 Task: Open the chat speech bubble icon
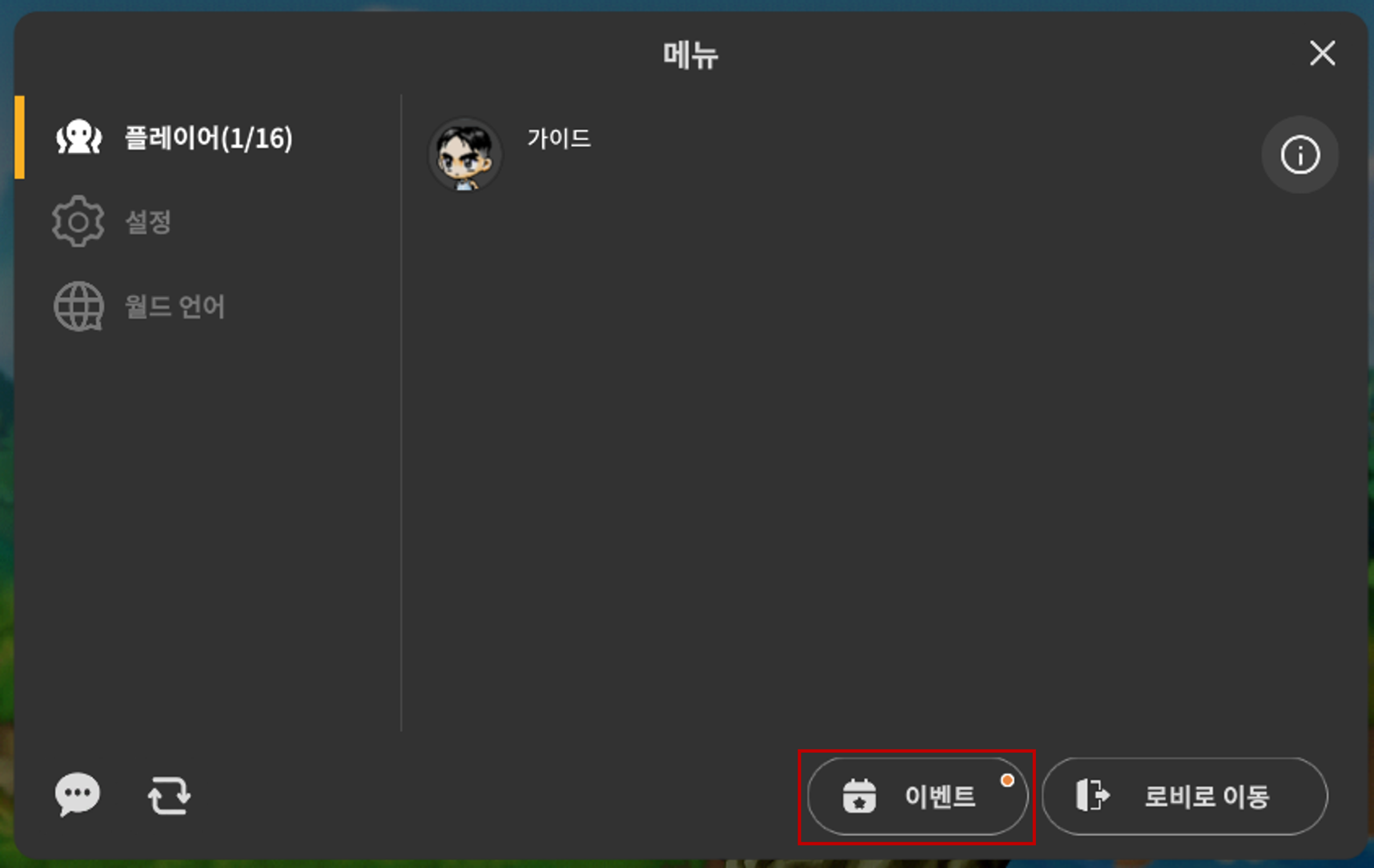coord(78,795)
